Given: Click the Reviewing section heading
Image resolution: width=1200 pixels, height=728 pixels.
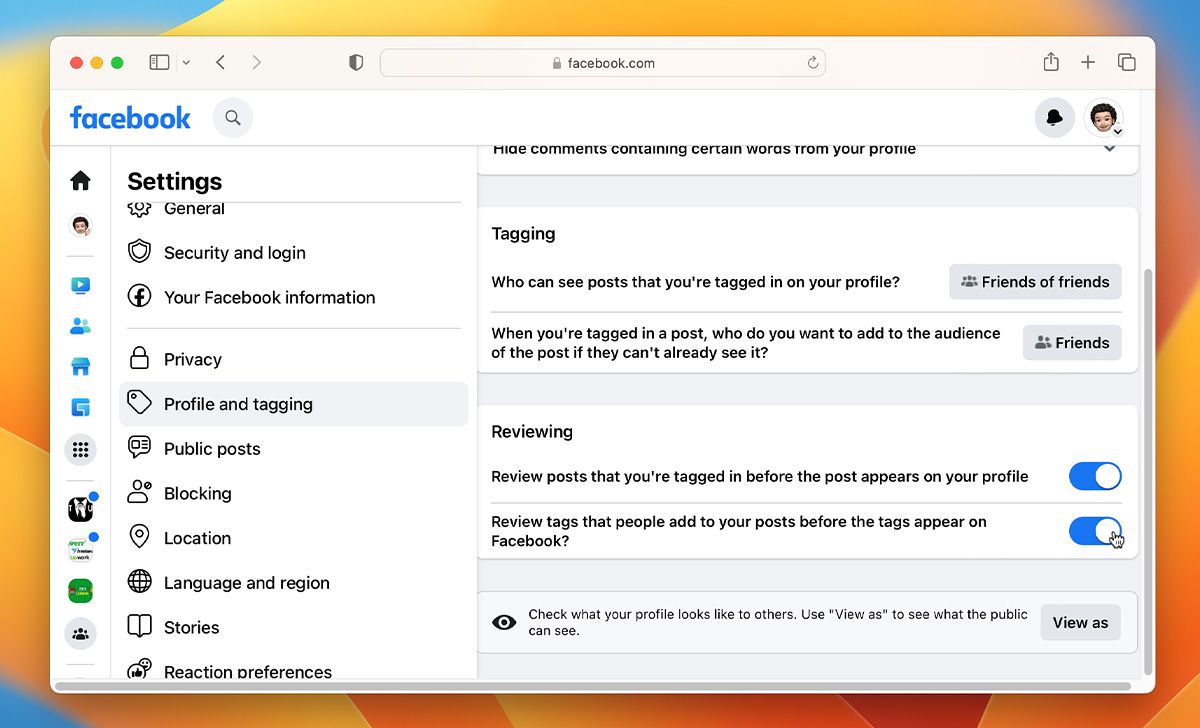Looking at the screenshot, I should coord(532,432).
